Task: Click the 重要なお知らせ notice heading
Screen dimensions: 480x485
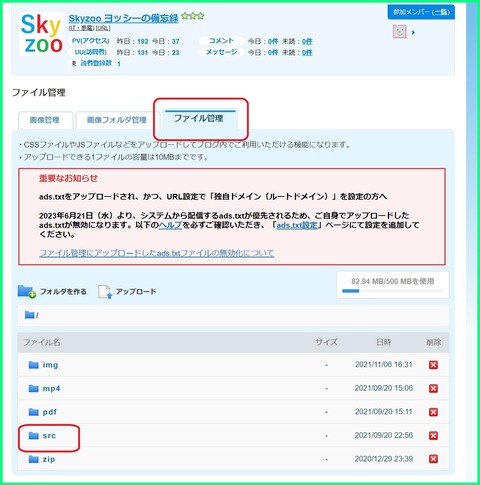Action: 68,178
